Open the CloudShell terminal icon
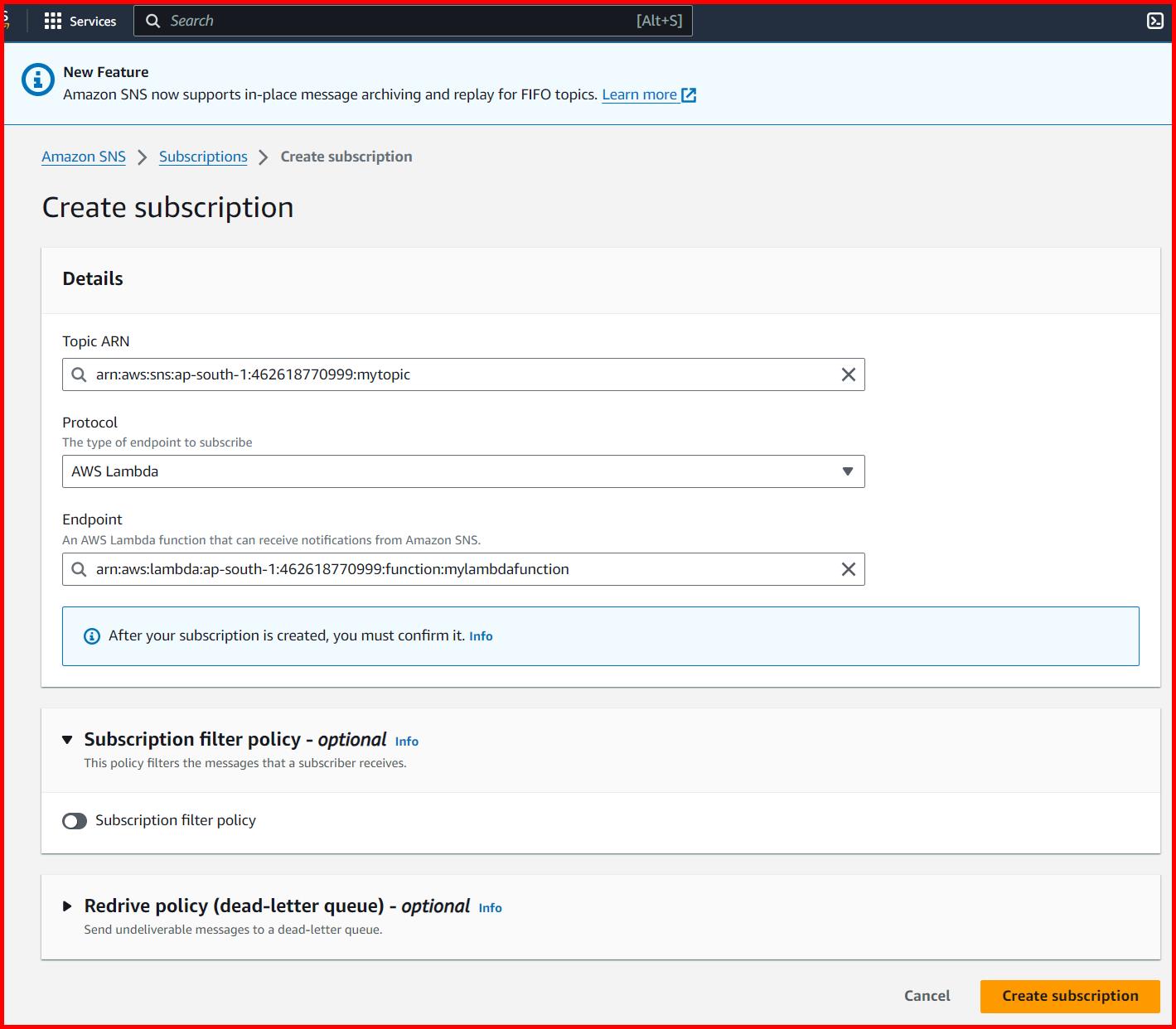Screen dimensions: 1176x1029 (1155, 22)
